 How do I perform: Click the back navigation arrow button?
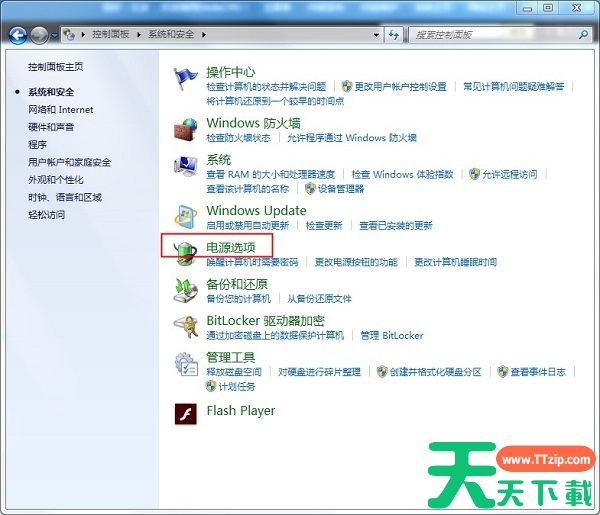pyautogui.click(x=18, y=35)
